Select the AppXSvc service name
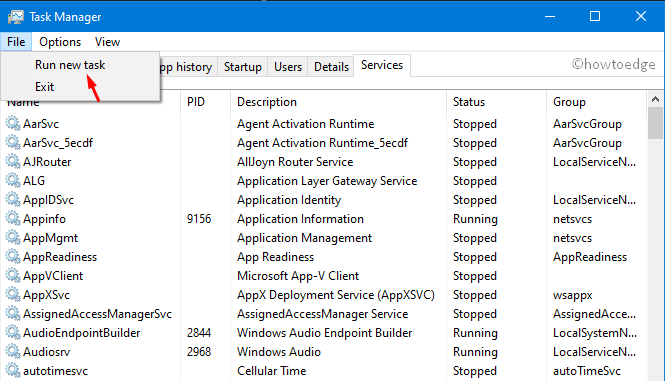 [46, 295]
